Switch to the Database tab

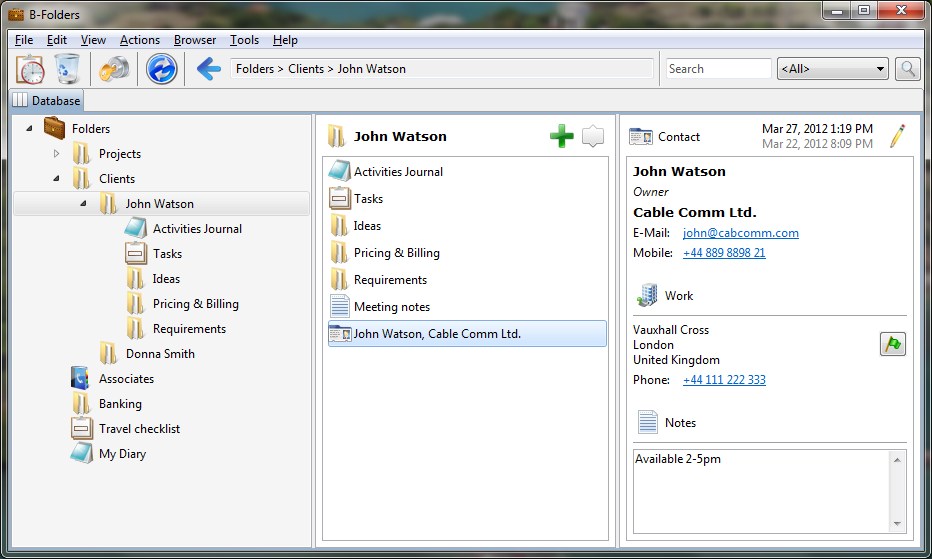[x=48, y=101]
